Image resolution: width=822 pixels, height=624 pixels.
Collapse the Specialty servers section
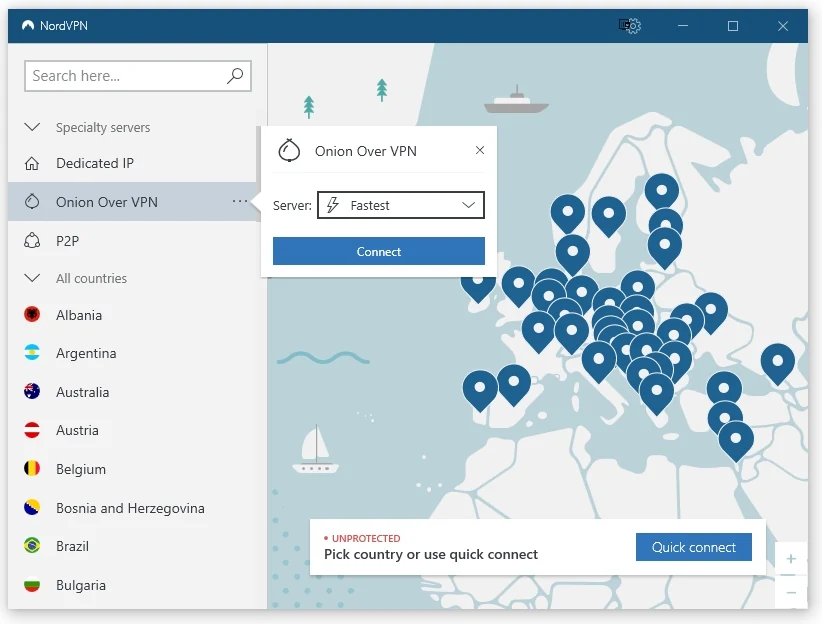tap(32, 127)
